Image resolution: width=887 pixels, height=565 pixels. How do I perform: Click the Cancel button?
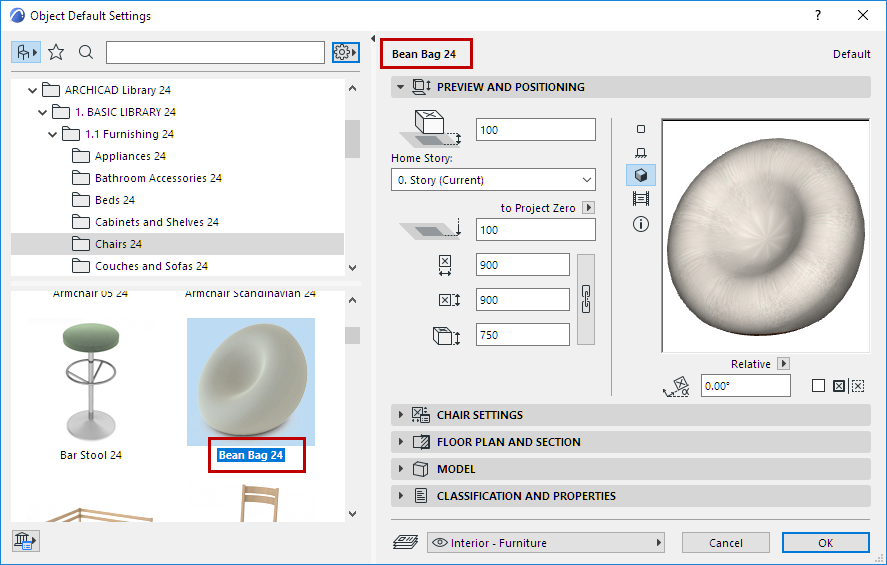[725, 542]
